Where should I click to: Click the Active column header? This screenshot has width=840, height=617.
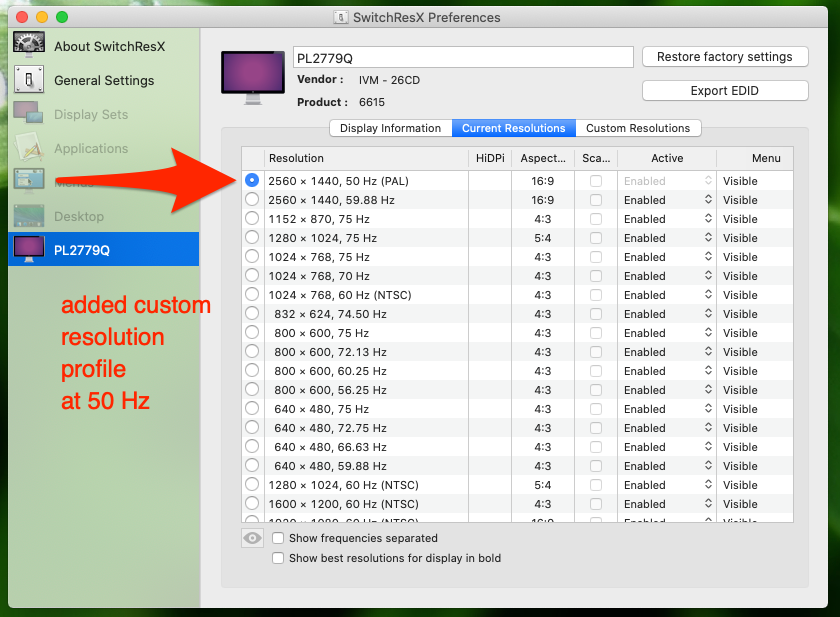pos(667,158)
